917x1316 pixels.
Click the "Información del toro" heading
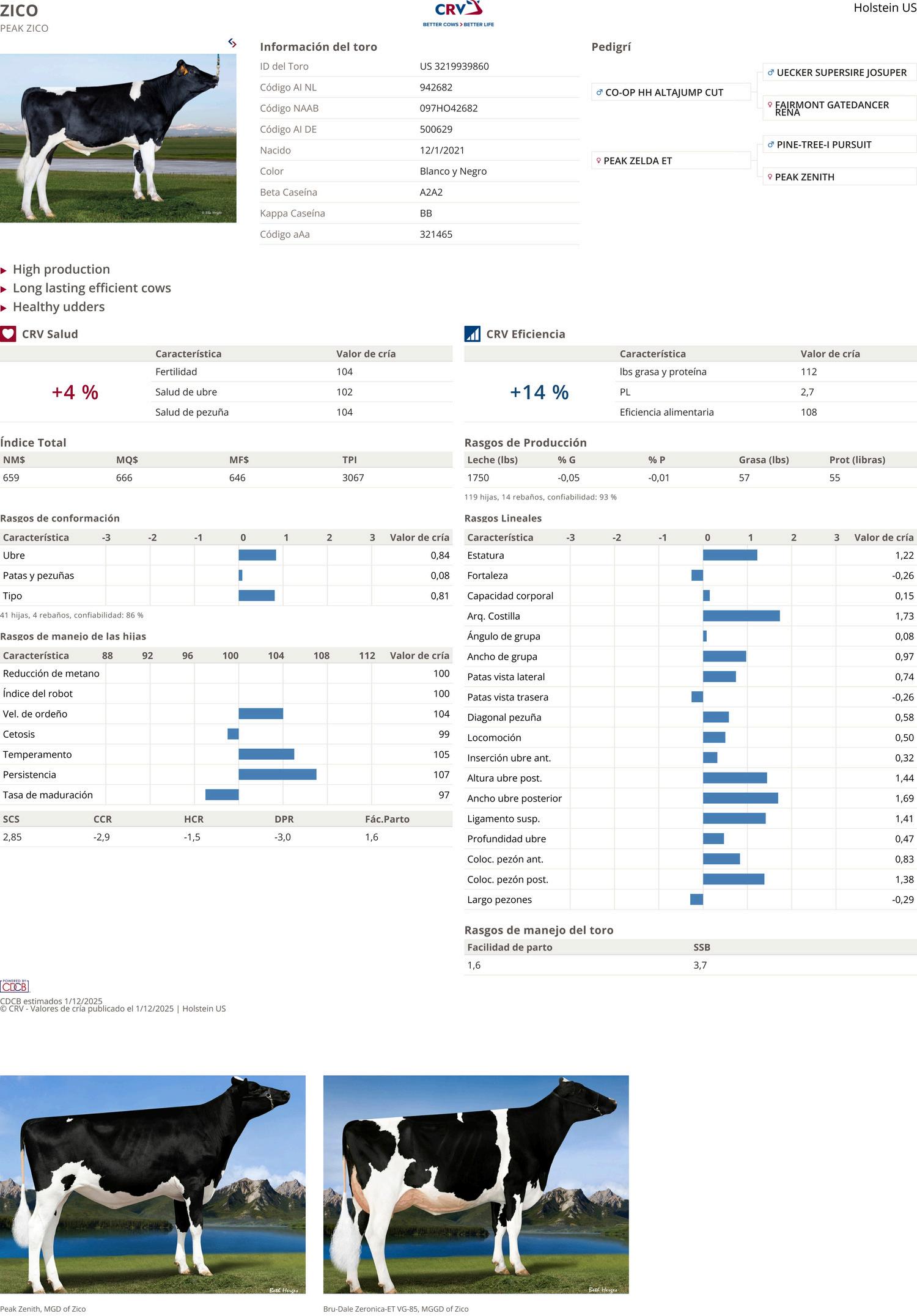click(x=319, y=47)
